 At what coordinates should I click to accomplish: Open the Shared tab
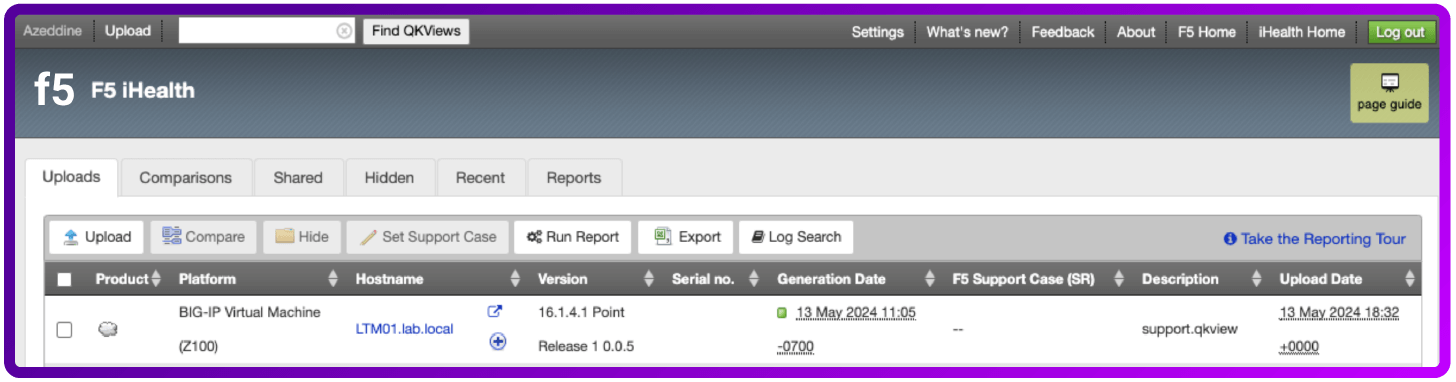(x=298, y=178)
